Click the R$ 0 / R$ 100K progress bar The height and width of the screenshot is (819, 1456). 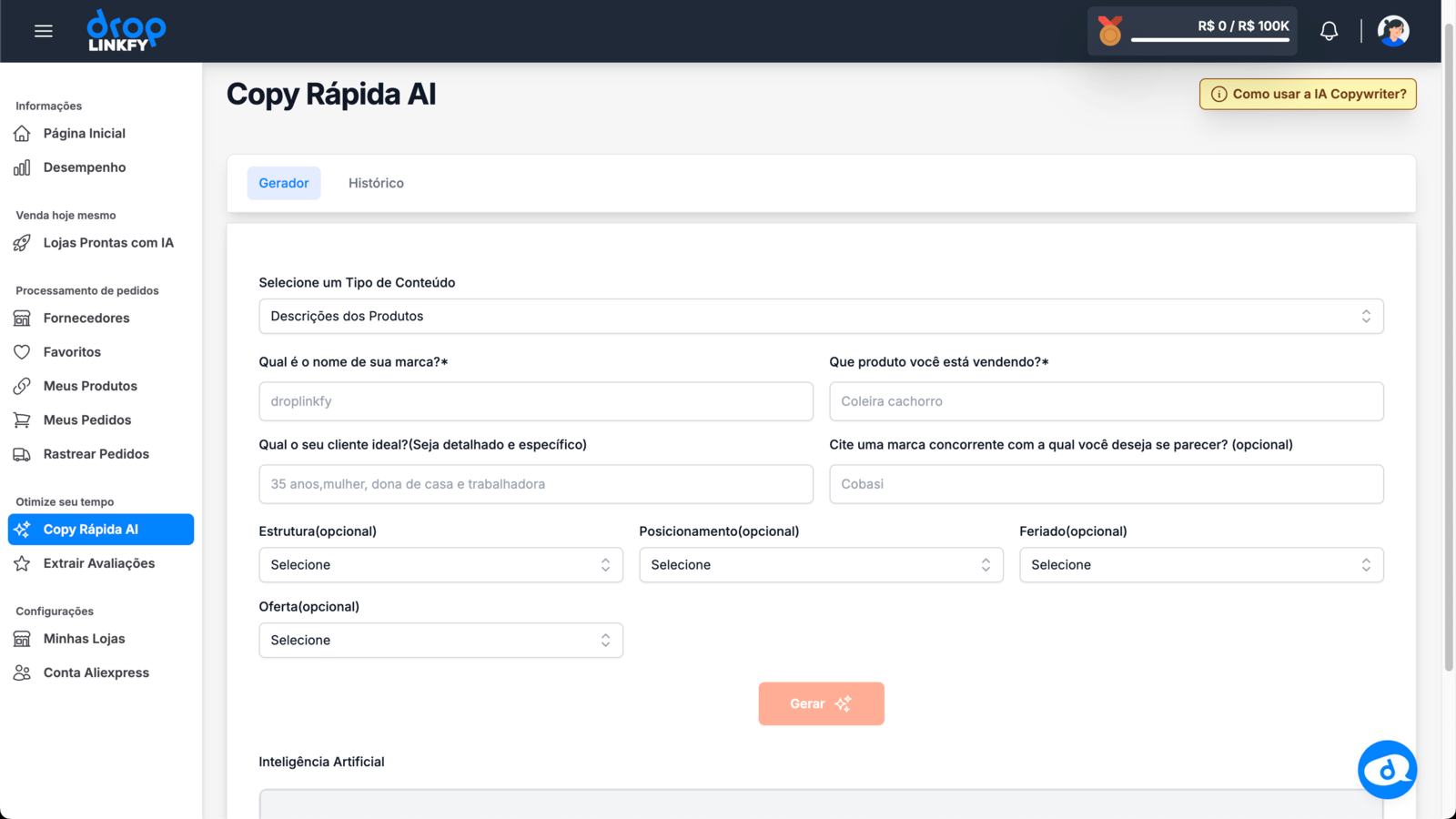1209,40
